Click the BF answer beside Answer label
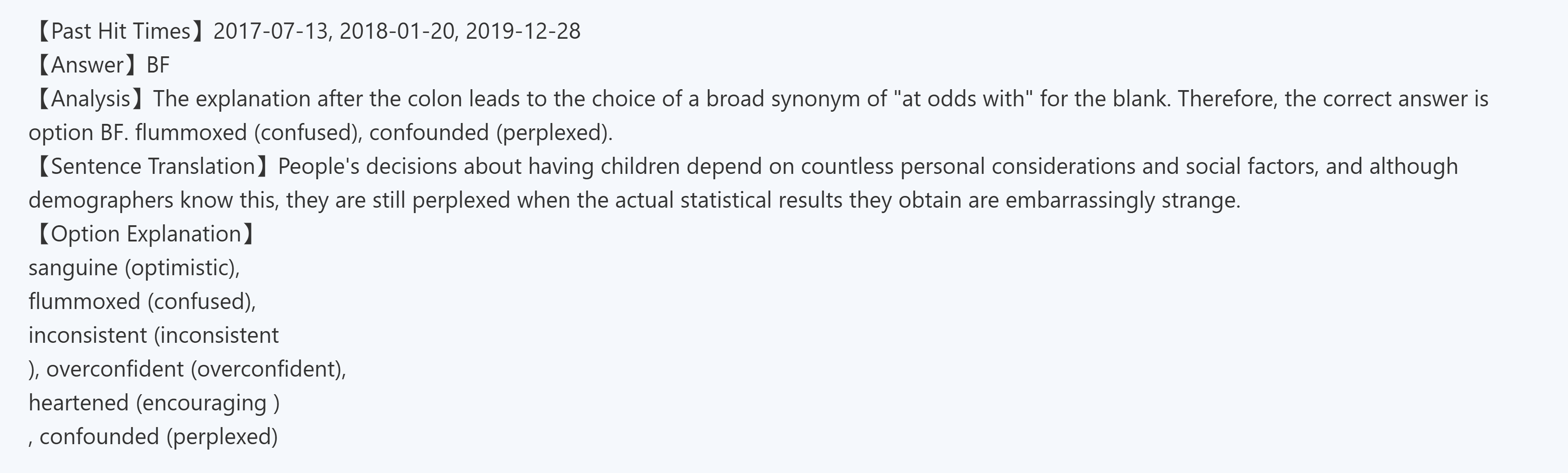This screenshot has width=1568, height=473. (158, 65)
